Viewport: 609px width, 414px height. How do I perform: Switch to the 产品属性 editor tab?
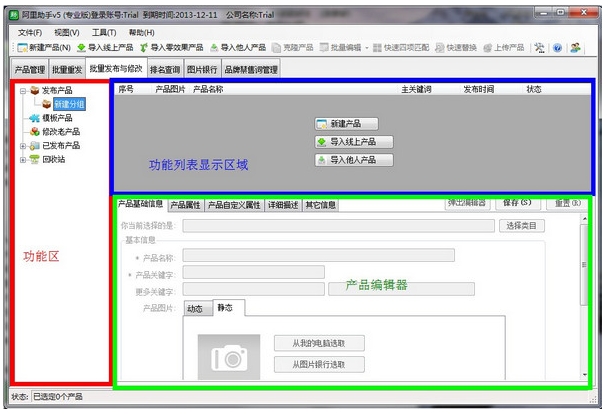(x=185, y=205)
